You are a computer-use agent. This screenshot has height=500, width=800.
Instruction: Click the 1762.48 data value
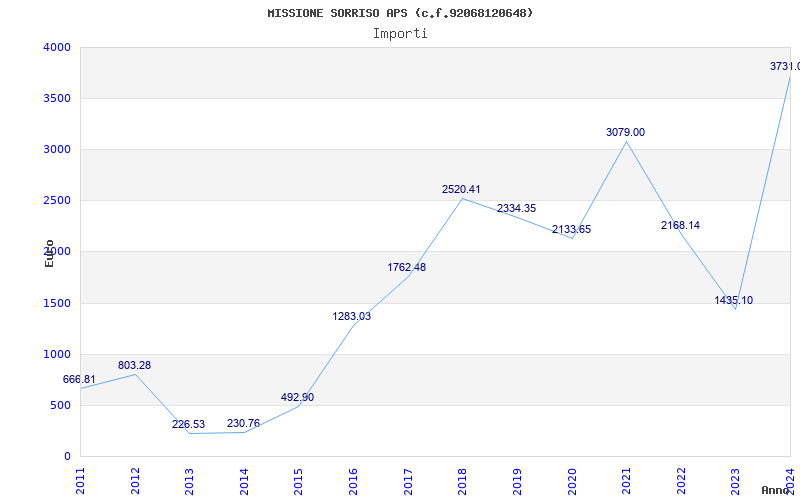tap(407, 267)
